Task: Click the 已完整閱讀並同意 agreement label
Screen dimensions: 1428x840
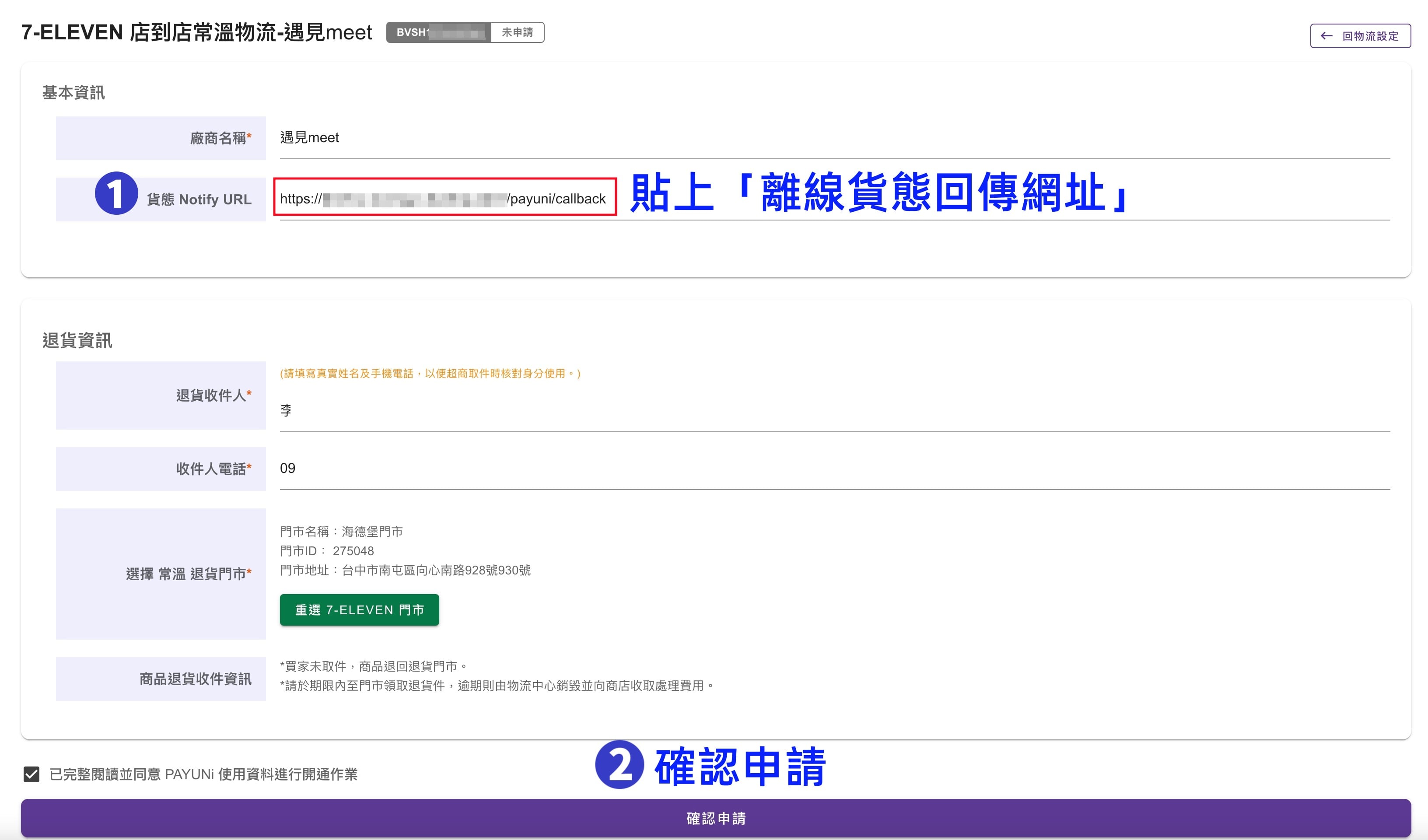Action: coord(203,774)
